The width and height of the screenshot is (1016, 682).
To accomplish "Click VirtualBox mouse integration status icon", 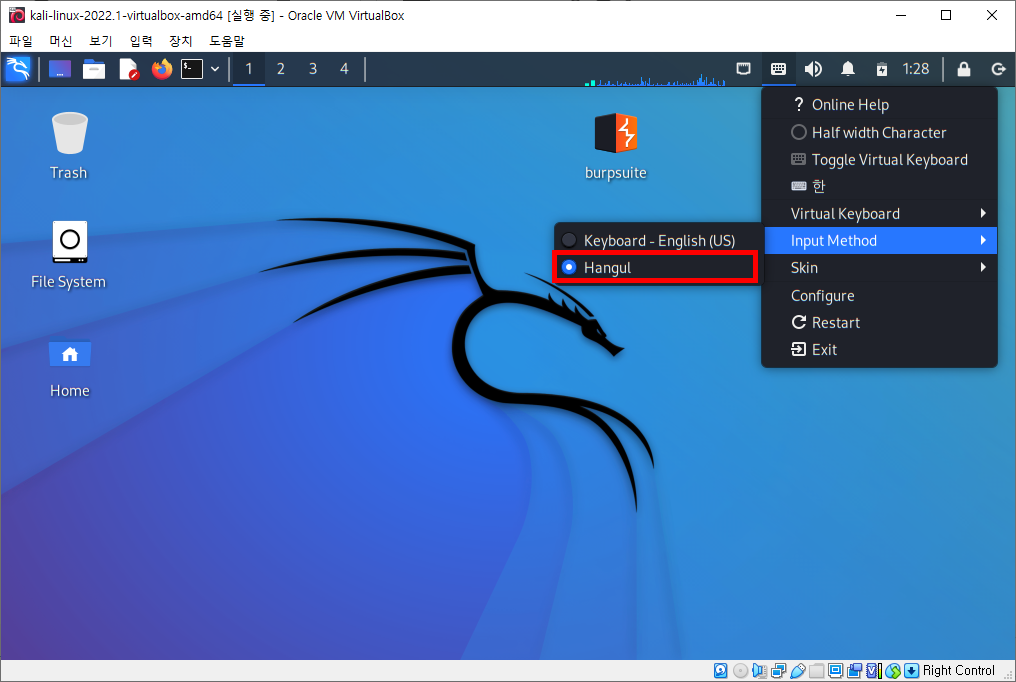I will click(x=892, y=671).
